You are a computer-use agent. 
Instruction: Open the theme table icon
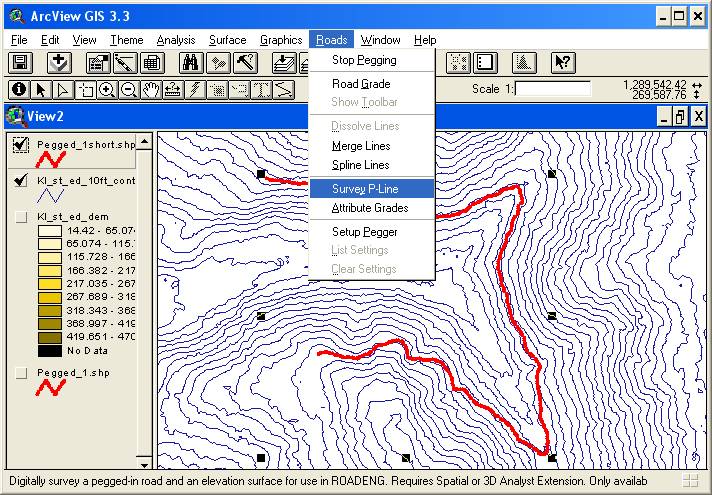(151, 63)
